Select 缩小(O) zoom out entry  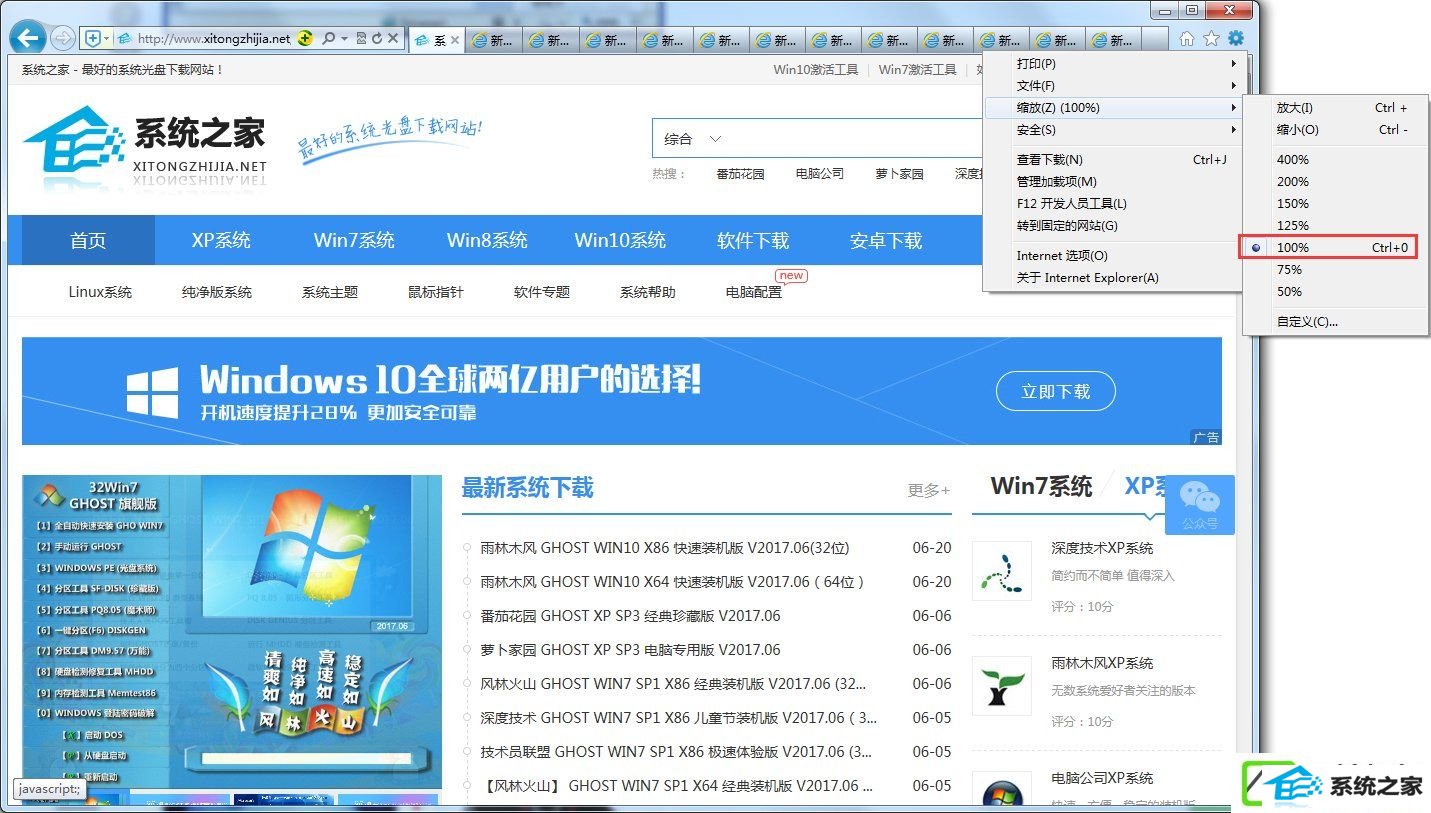pos(1336,130)
